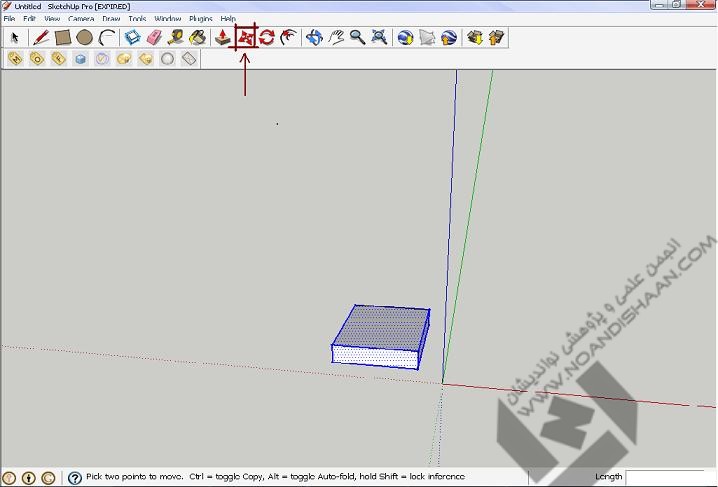Choose the Rectangle drawing tool

click(63, 38)
